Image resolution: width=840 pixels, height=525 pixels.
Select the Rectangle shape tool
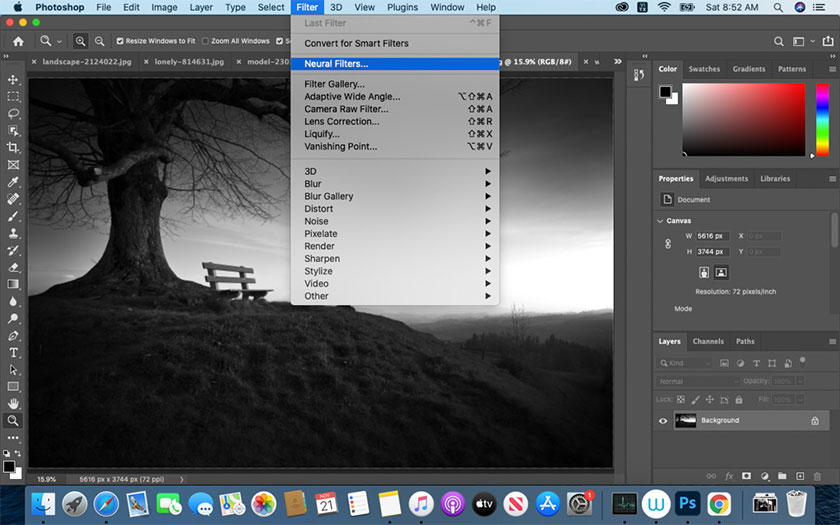(13, 387)
